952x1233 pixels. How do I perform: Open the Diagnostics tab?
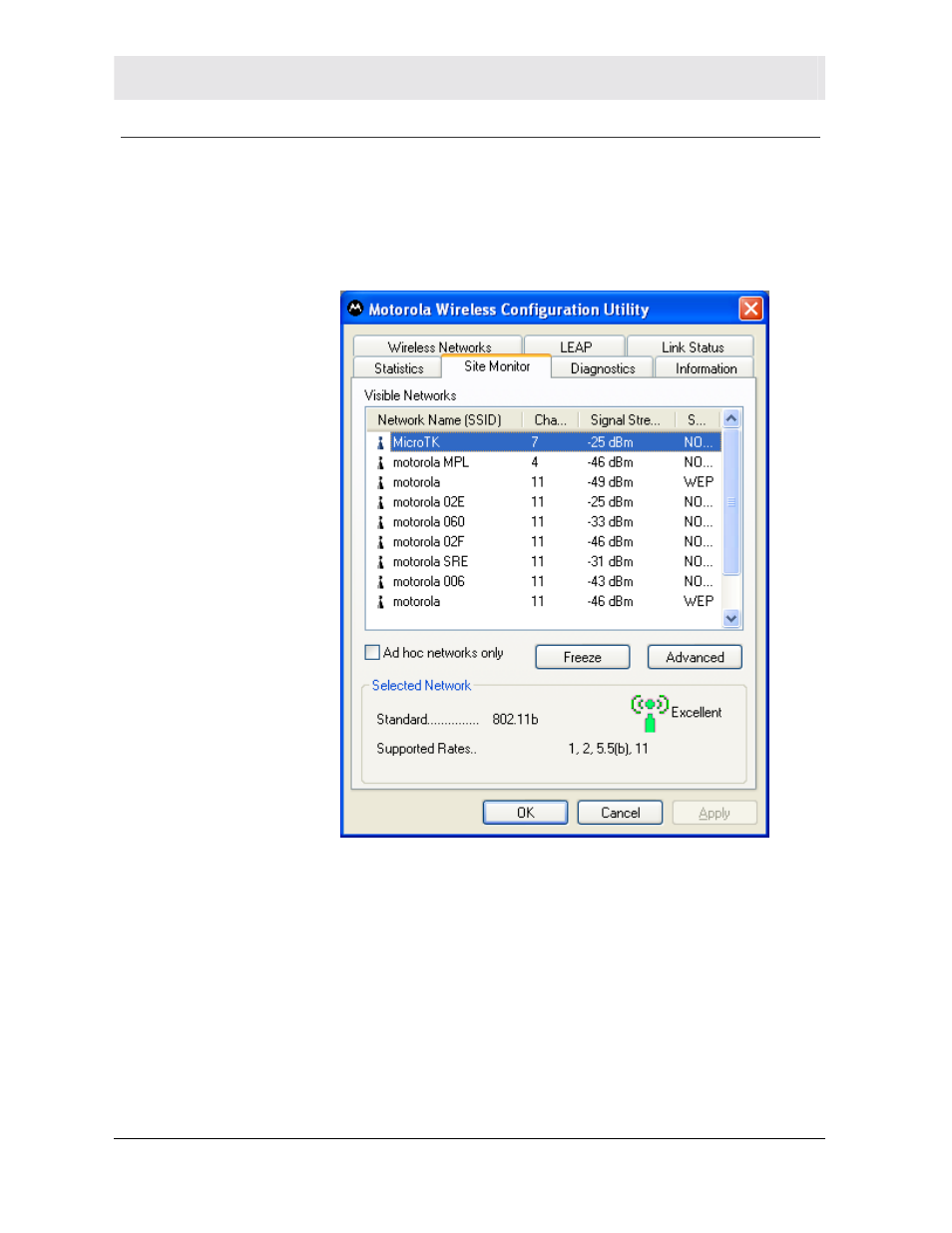coord(602,368)
